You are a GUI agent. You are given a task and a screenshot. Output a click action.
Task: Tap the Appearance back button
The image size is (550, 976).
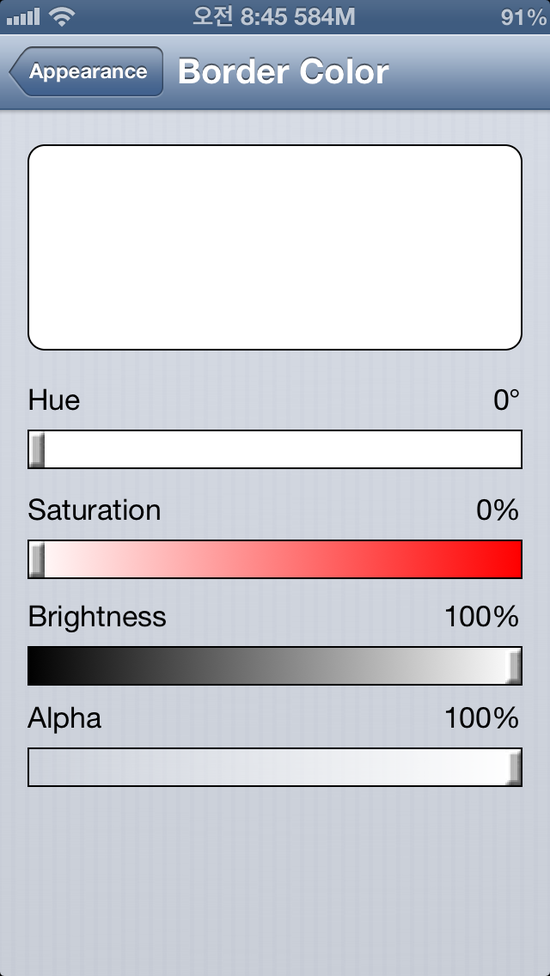[x=86, y=72]
